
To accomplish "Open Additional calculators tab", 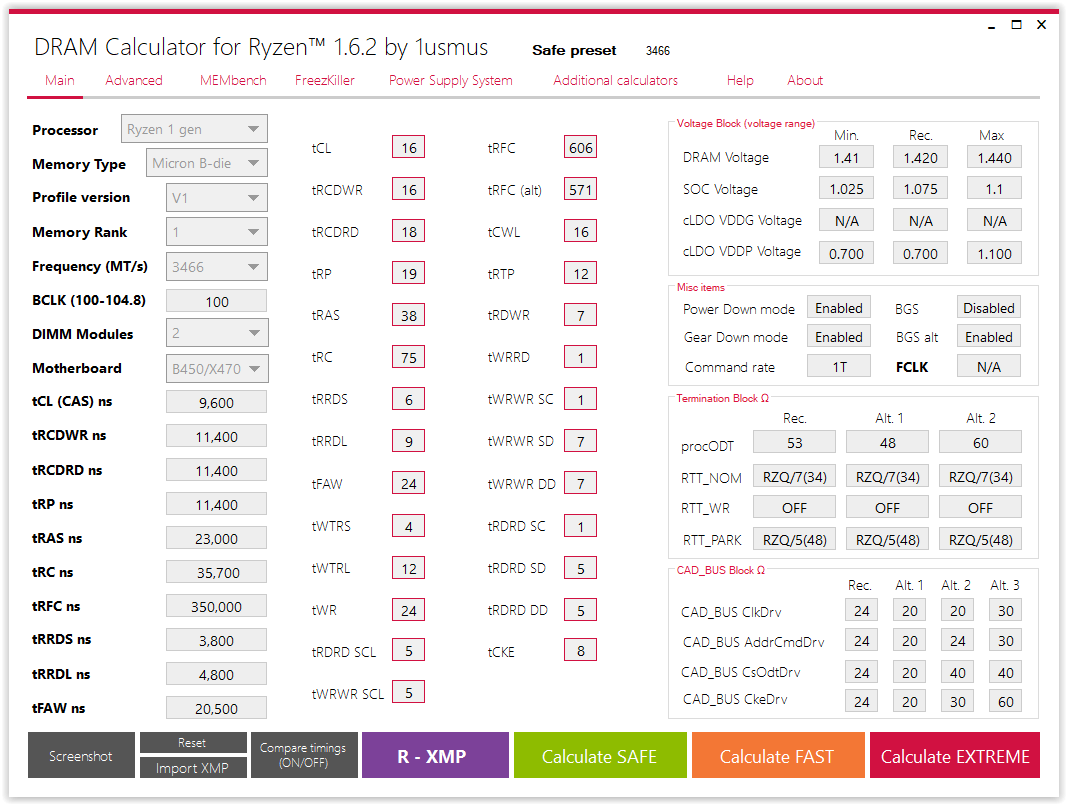I will 615,80.
